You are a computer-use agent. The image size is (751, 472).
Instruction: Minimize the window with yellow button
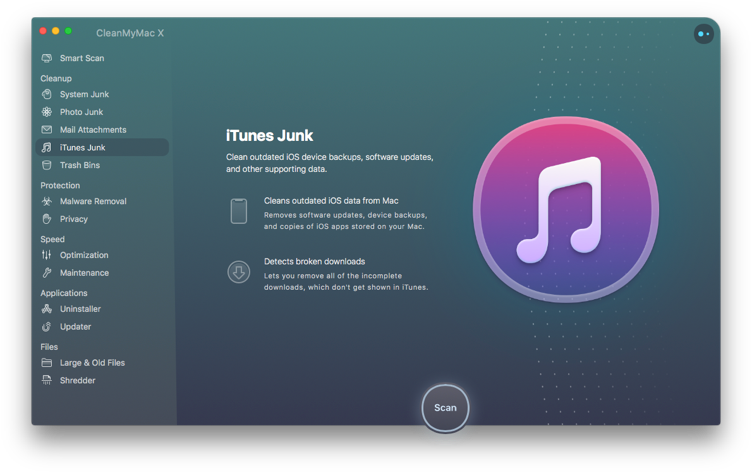point(56,31)
